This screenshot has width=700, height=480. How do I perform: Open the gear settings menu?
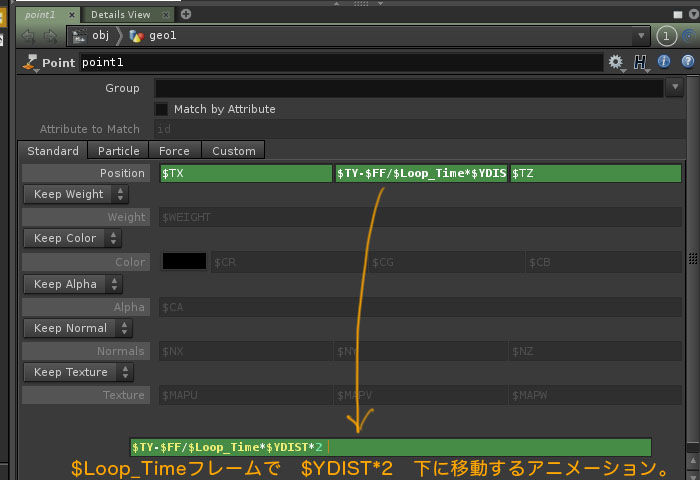[x=615, y=62]
